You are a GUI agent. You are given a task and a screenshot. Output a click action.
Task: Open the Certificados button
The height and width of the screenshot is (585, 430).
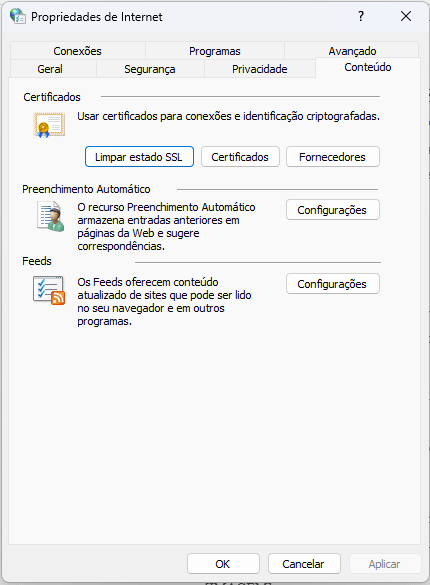point(240,157)
